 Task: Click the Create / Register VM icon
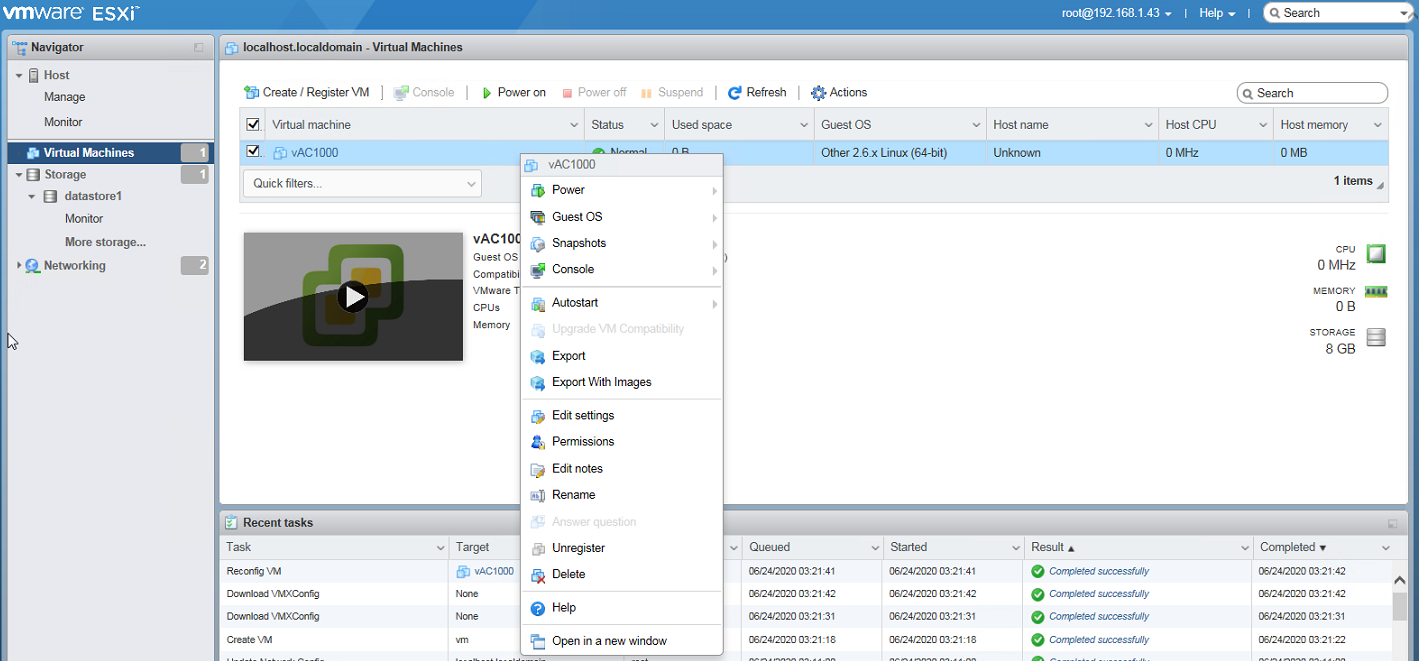(251, 92)
